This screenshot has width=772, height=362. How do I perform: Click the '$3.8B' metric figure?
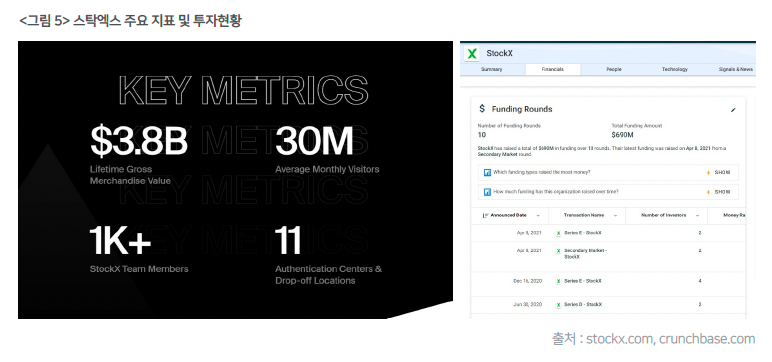coord(139,141)
